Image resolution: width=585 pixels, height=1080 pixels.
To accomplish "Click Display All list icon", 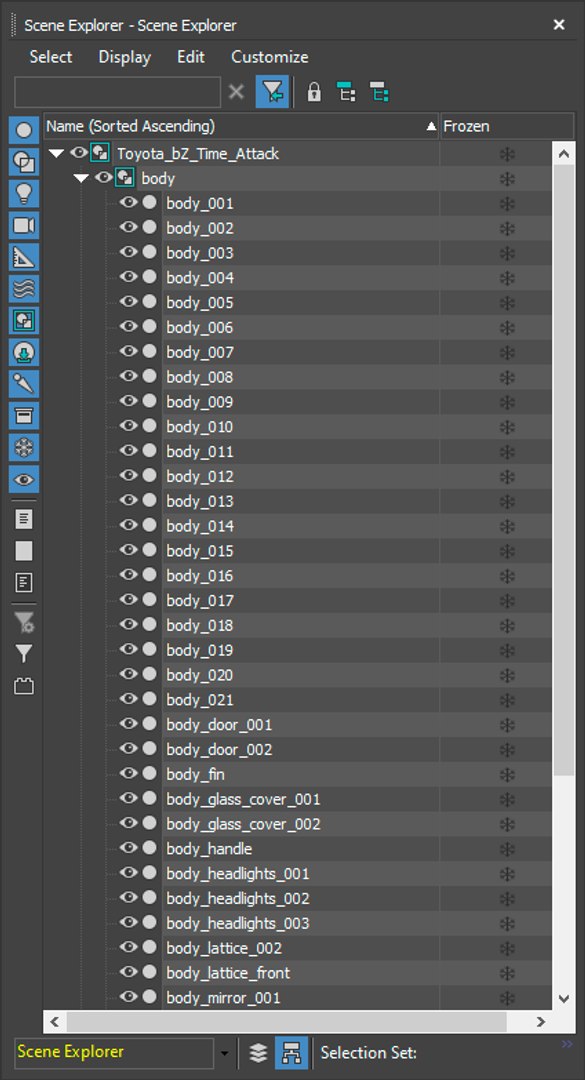I will pyautogui.click(x=24, y=519).
